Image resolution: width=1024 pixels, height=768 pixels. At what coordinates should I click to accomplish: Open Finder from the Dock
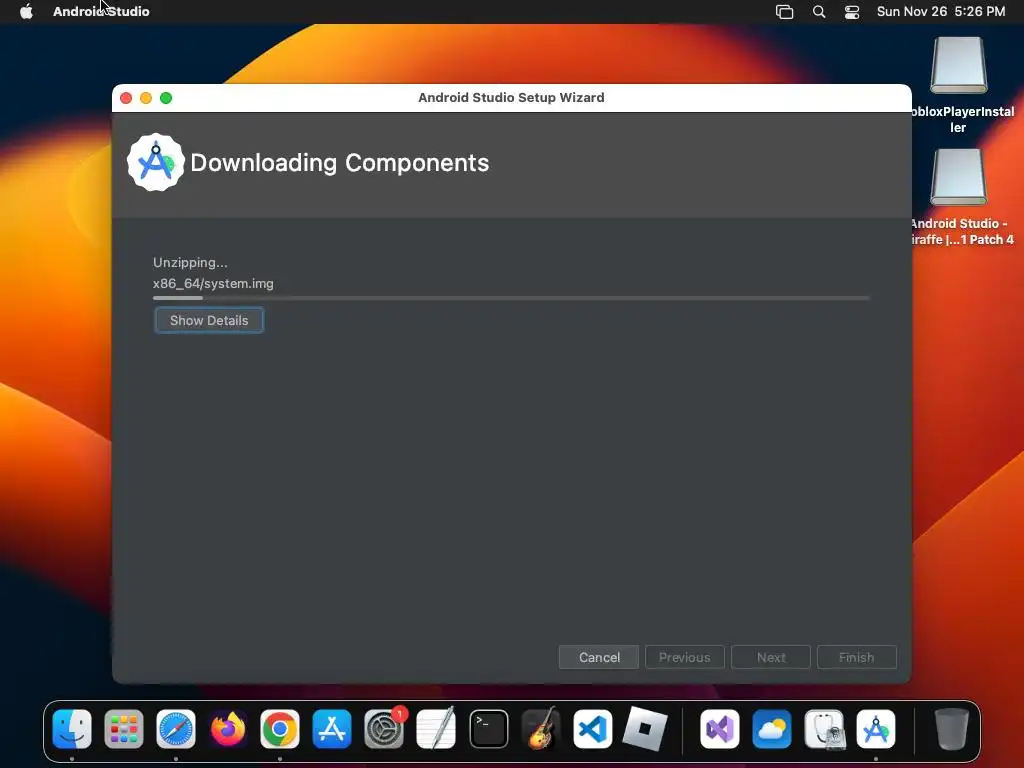[x=72, y=729]
